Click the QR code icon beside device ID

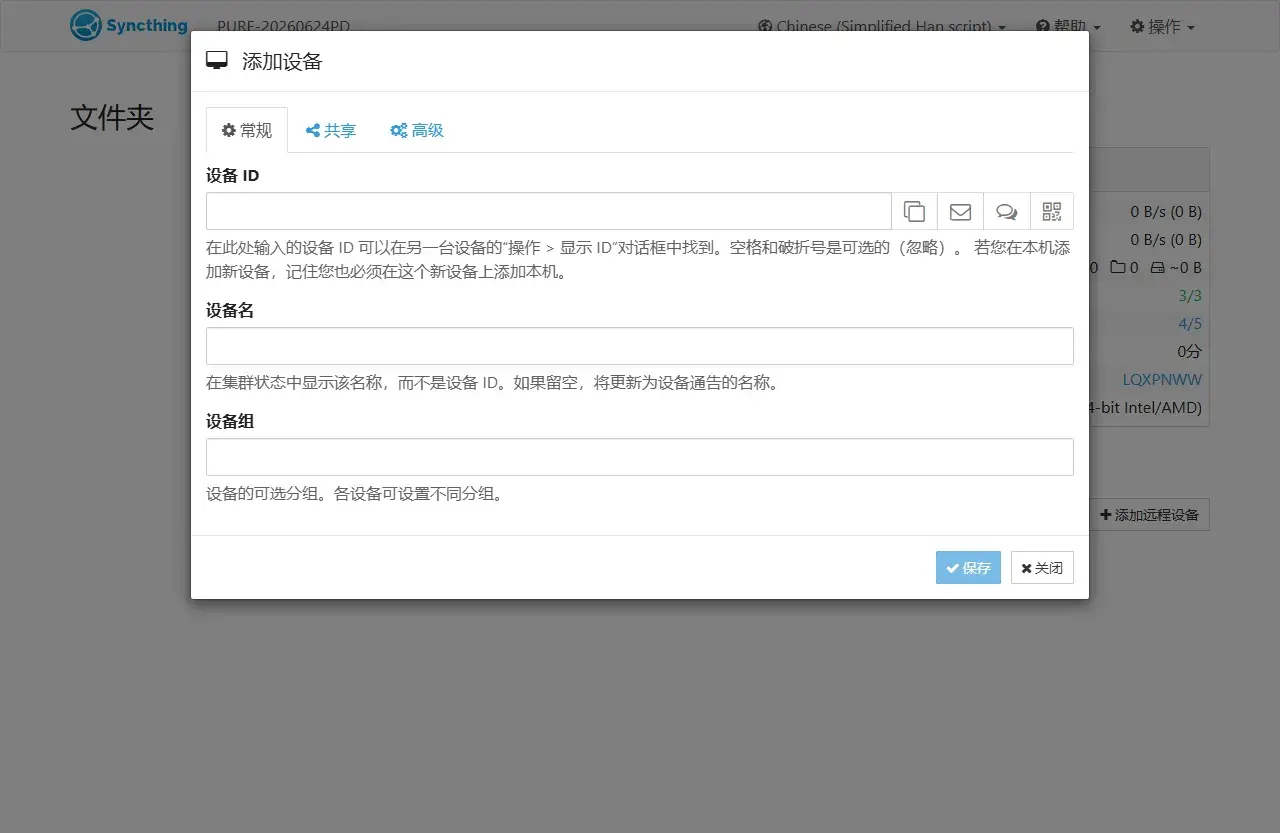1051,211
